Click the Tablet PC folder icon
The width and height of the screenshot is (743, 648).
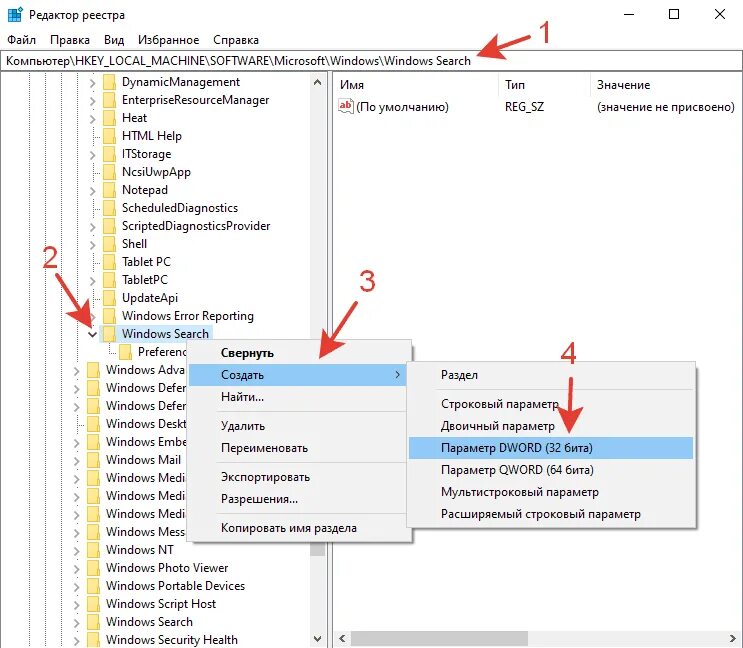[x=109, y=262]
